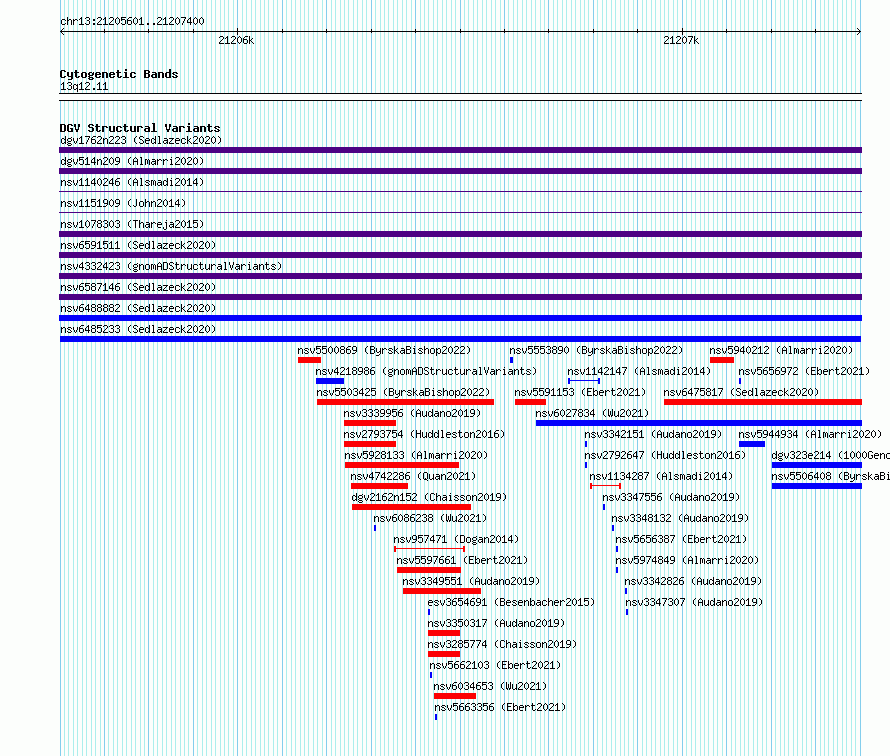Select dgv2162n152 (Chaisson2019) label
The image size is (890, 756).
coord(429,497)
